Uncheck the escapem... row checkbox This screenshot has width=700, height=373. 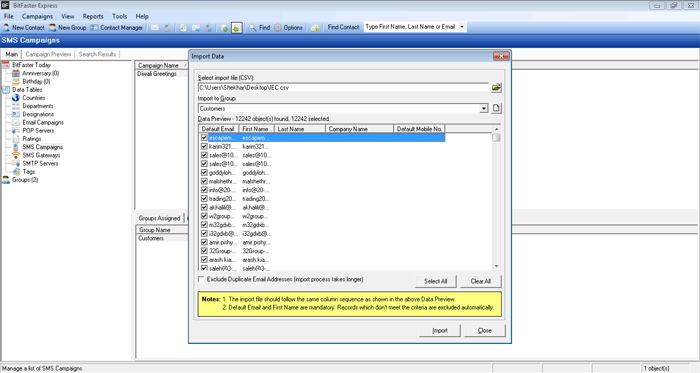(x=204, y=138)
